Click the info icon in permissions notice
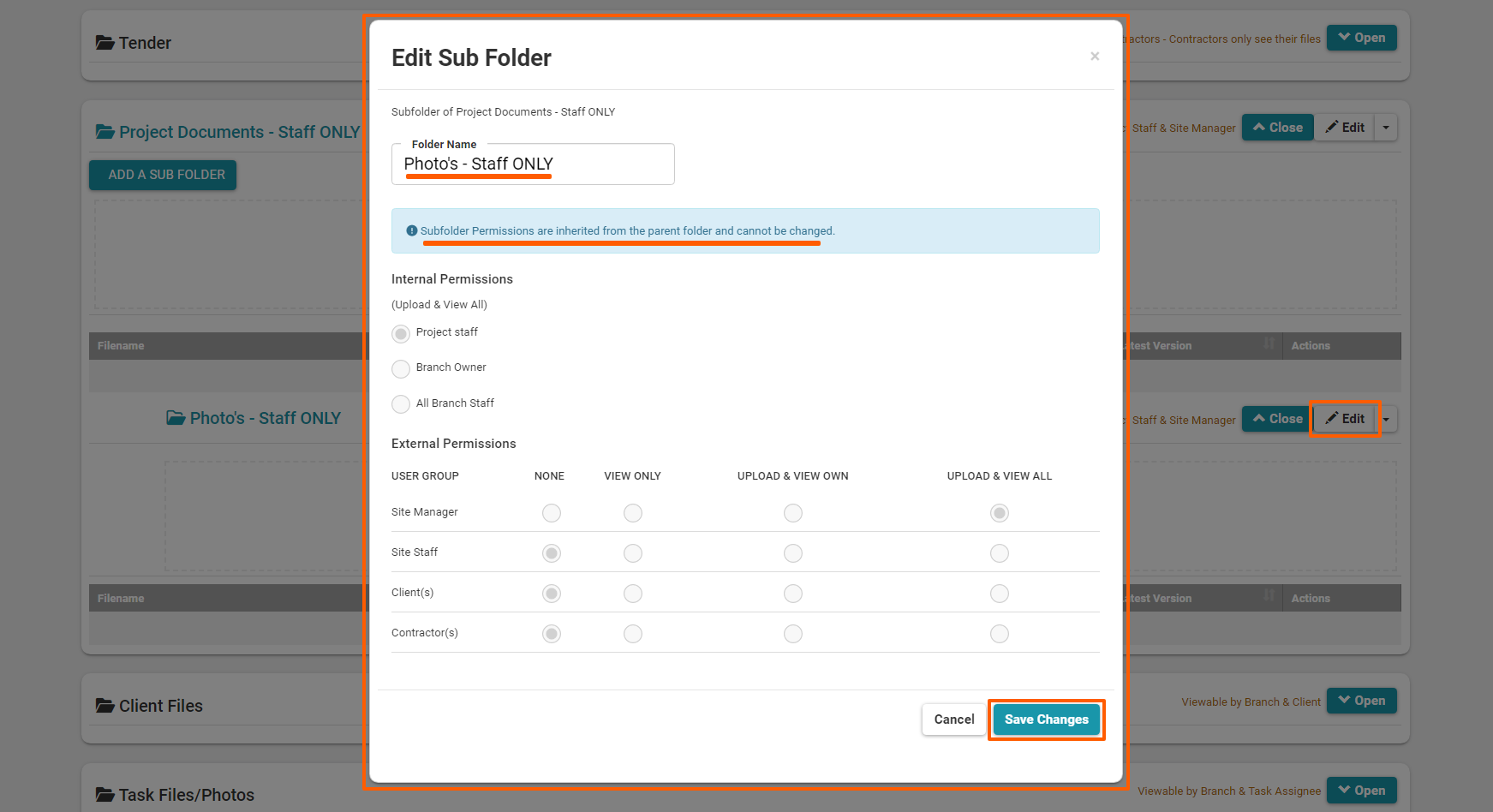The image size is (1493, 812). coord(412,230)
